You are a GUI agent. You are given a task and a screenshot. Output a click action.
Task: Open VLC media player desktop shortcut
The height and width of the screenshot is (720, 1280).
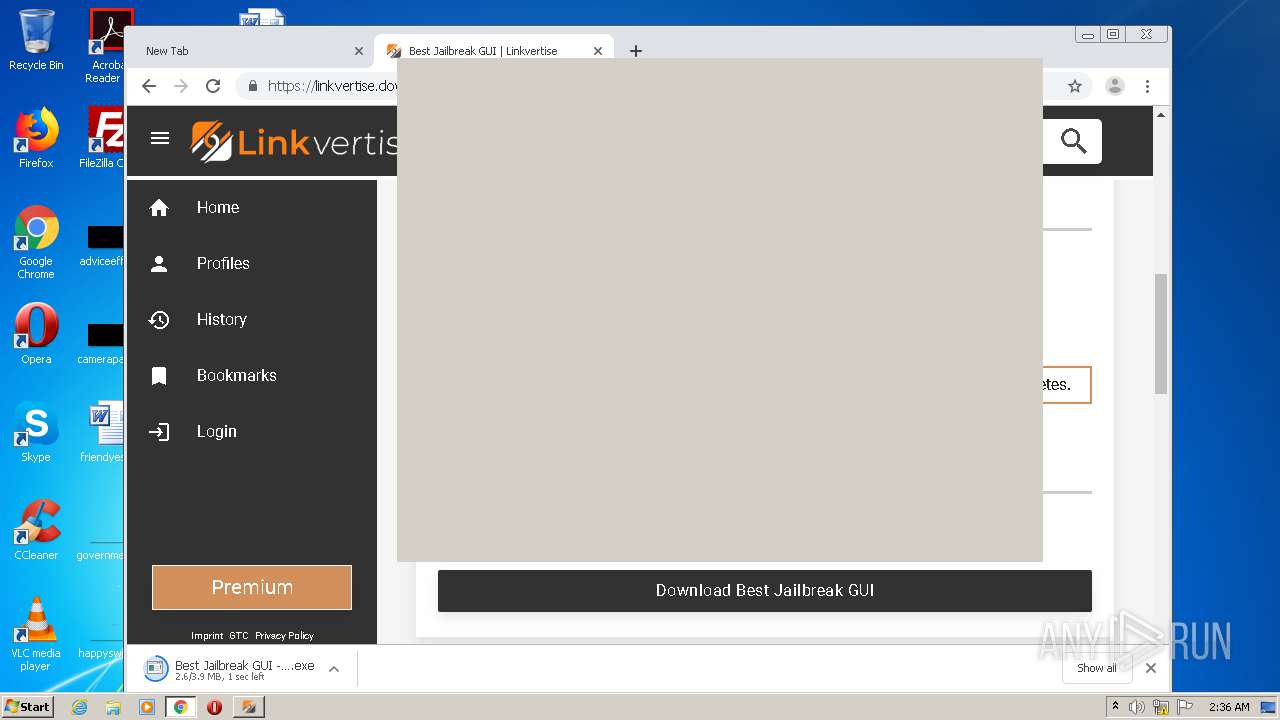[36, 634]
